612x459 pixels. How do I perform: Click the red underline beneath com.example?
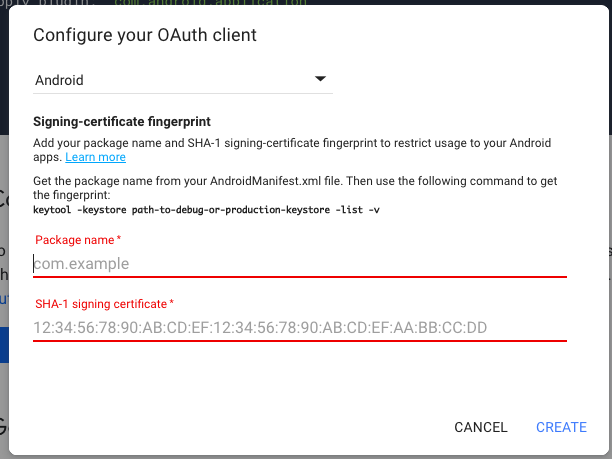pos(300,277)
